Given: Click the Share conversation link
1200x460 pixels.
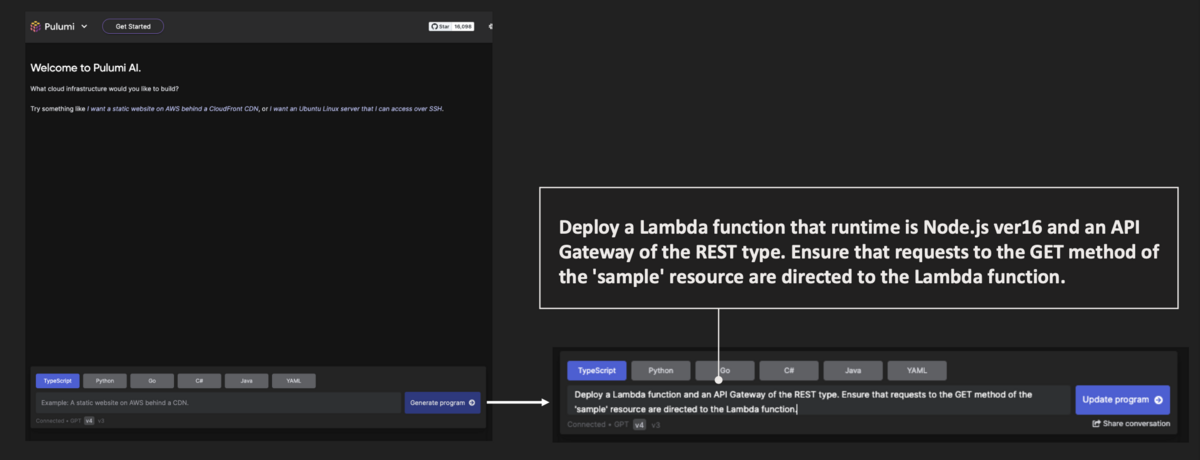Looking at the screenshot, I should [x=1131, y=424].
